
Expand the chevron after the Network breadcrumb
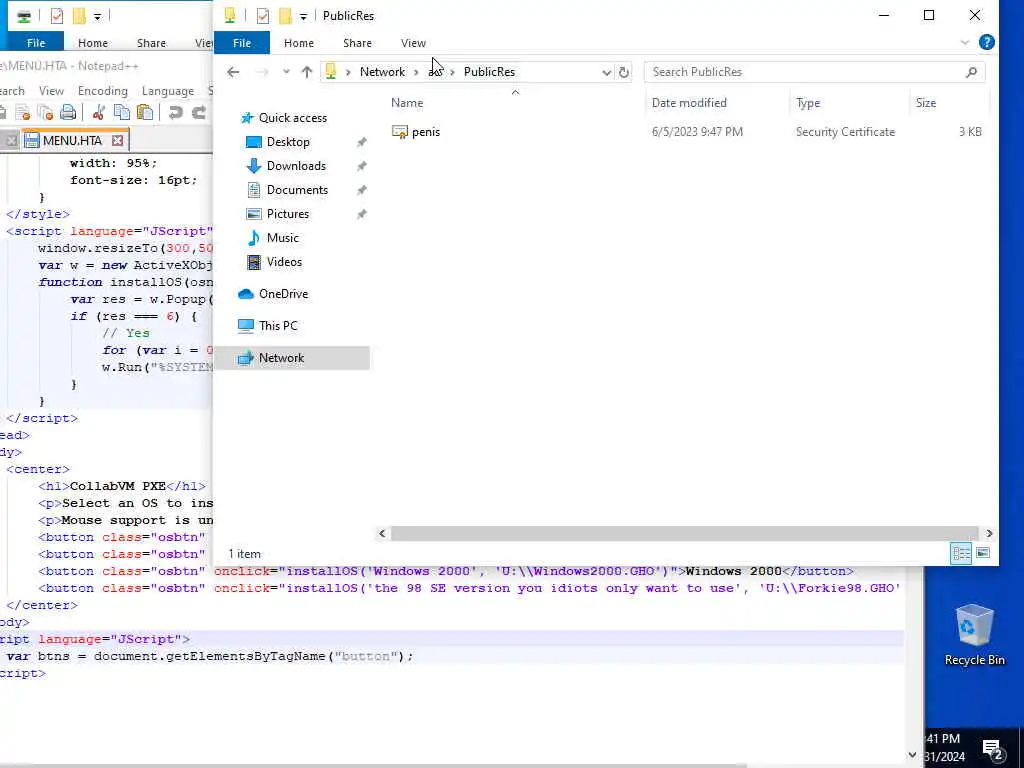pyautogui.click(x=416, y=72)
